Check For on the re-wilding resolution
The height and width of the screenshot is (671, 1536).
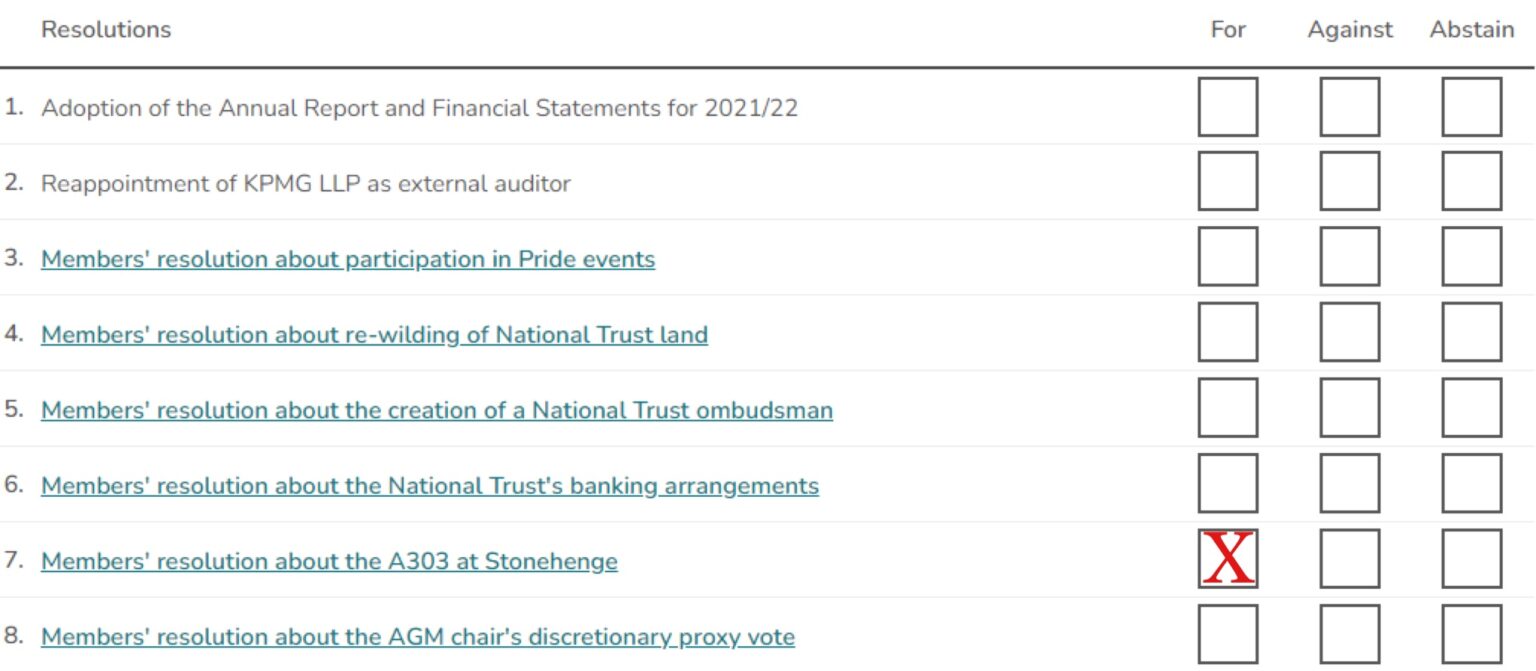coord(1227,334)
